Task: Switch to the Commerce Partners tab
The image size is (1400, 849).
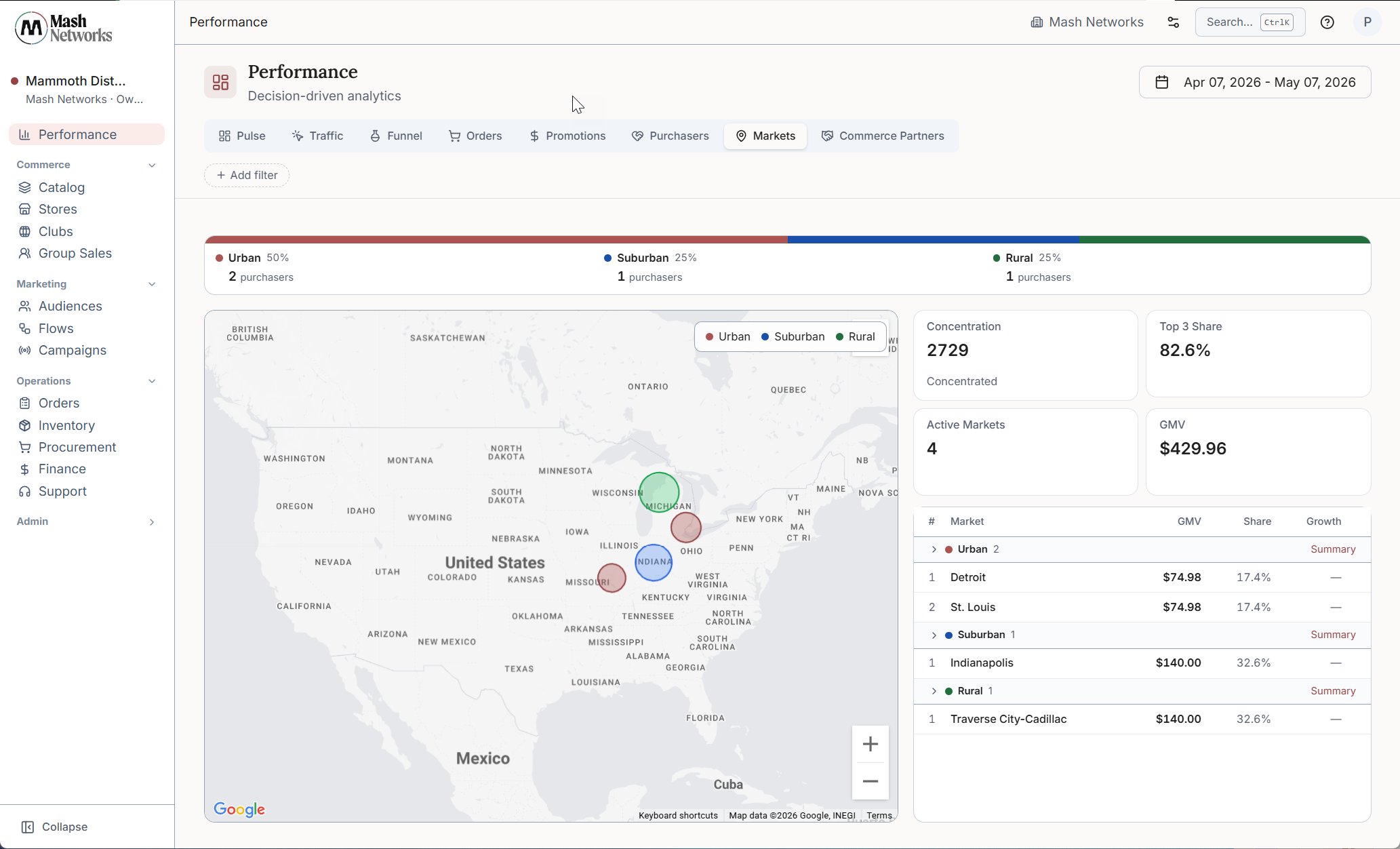Action: pos(883,136)
